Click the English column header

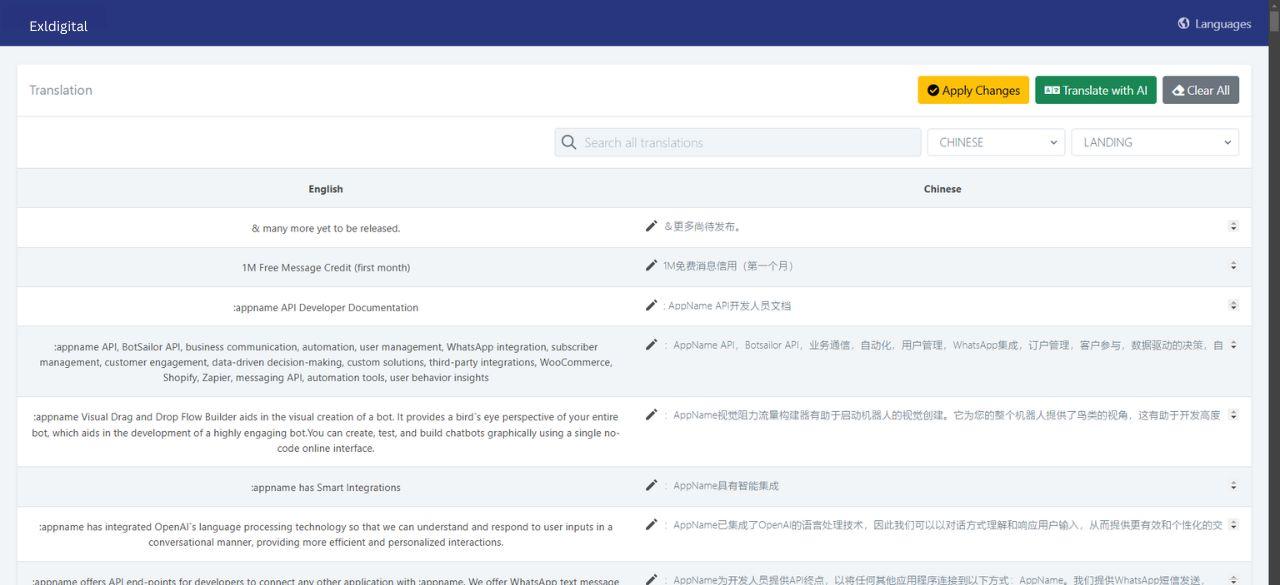pos(326,188)
